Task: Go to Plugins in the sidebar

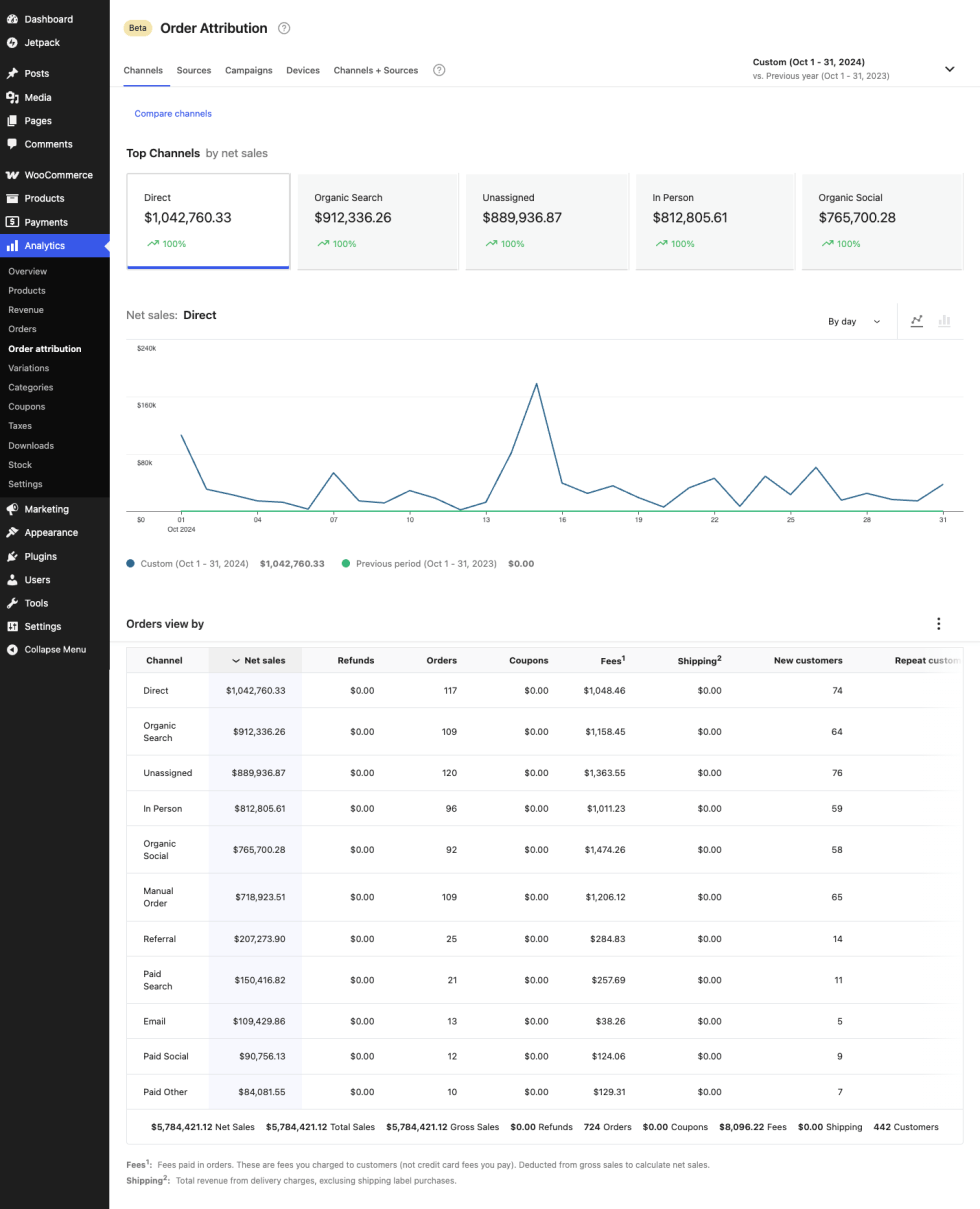Action: tap(40, 556)
